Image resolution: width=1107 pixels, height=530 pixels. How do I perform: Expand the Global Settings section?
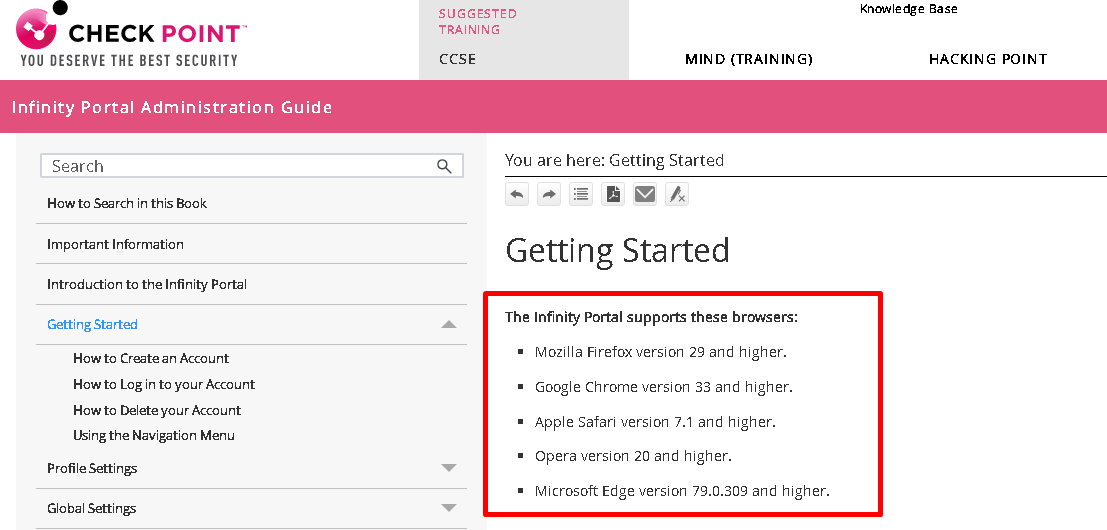point(448,508)
